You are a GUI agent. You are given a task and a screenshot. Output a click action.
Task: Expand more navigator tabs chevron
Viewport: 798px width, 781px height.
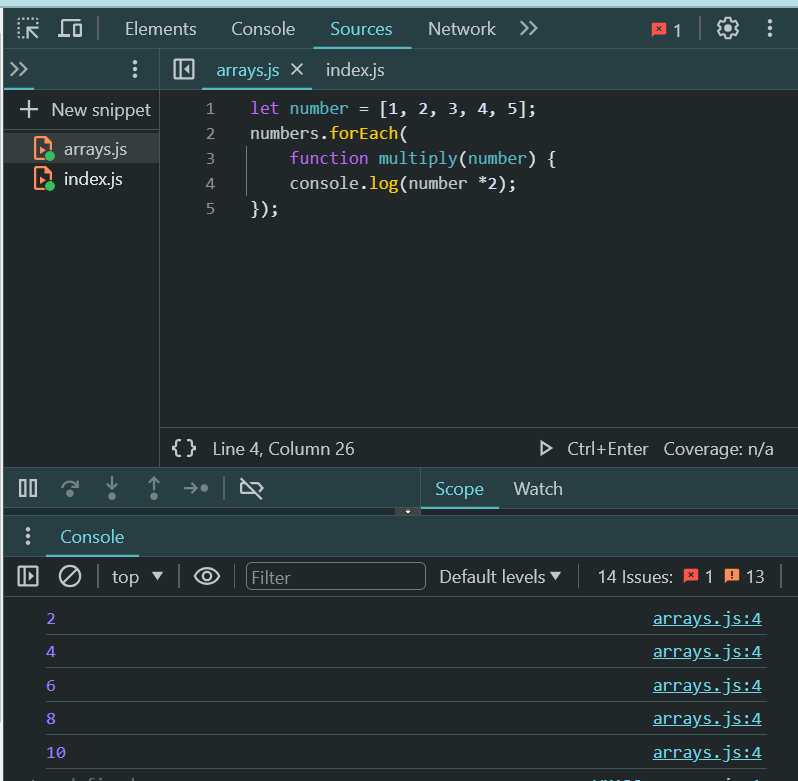coord(19,69)
